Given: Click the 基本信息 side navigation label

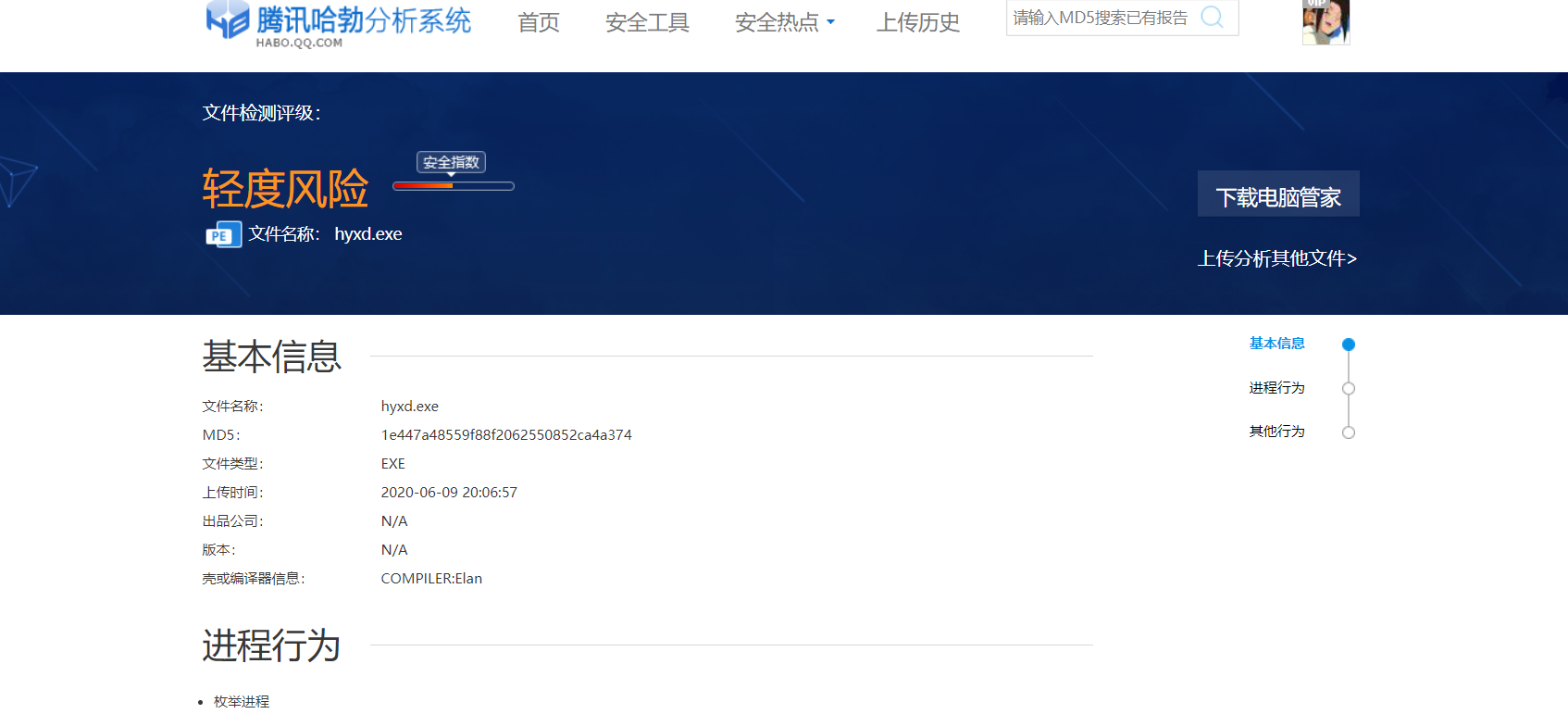Looking at the screenshot, I should tap(1276, 344).
